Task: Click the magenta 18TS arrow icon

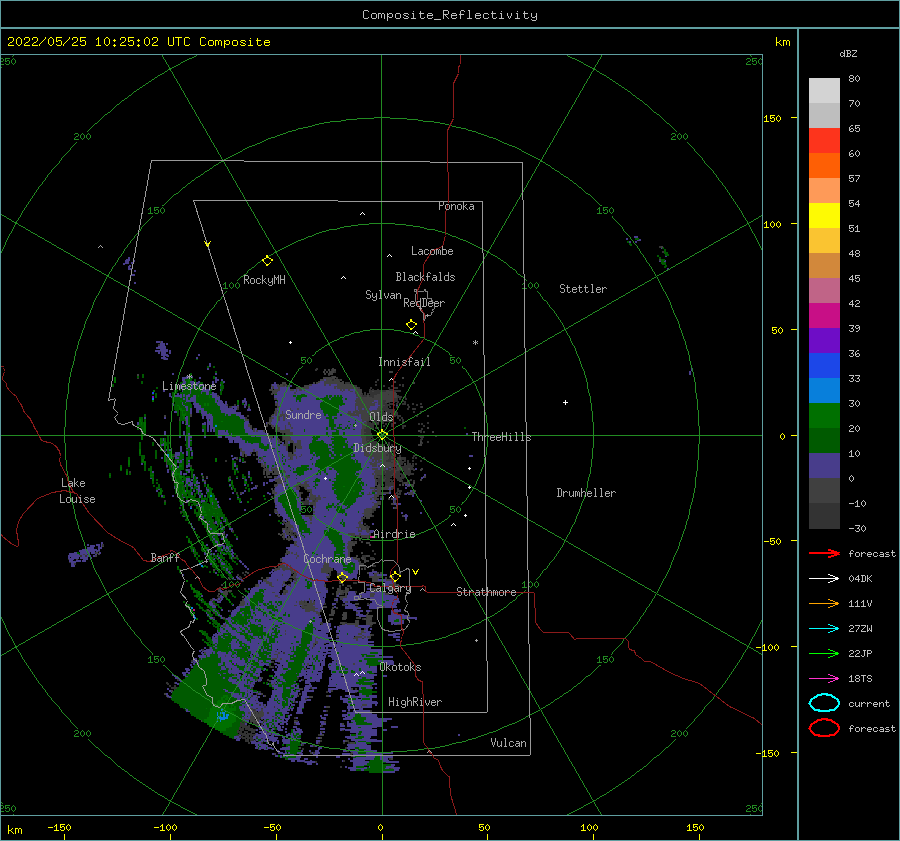Action: click(x=824, y=679)
